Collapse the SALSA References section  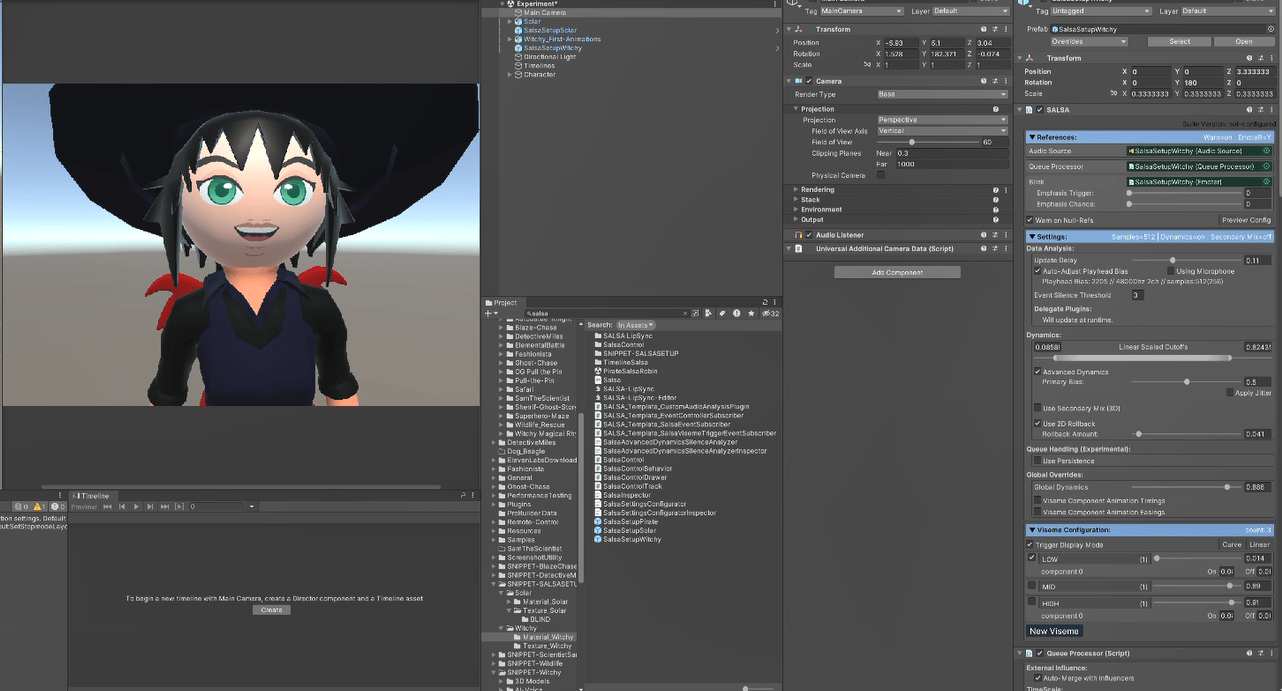coord(1031,137)
